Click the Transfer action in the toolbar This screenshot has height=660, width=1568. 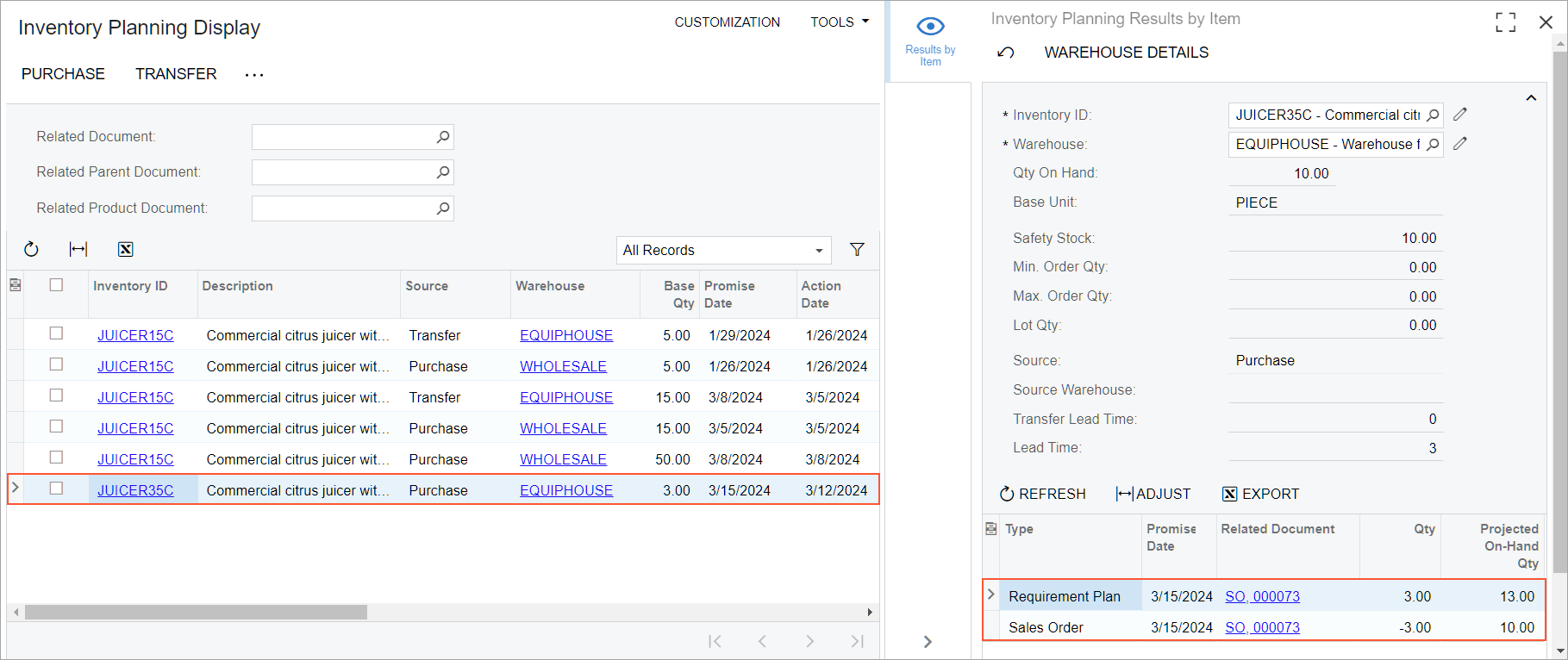(x=176, y=74)
